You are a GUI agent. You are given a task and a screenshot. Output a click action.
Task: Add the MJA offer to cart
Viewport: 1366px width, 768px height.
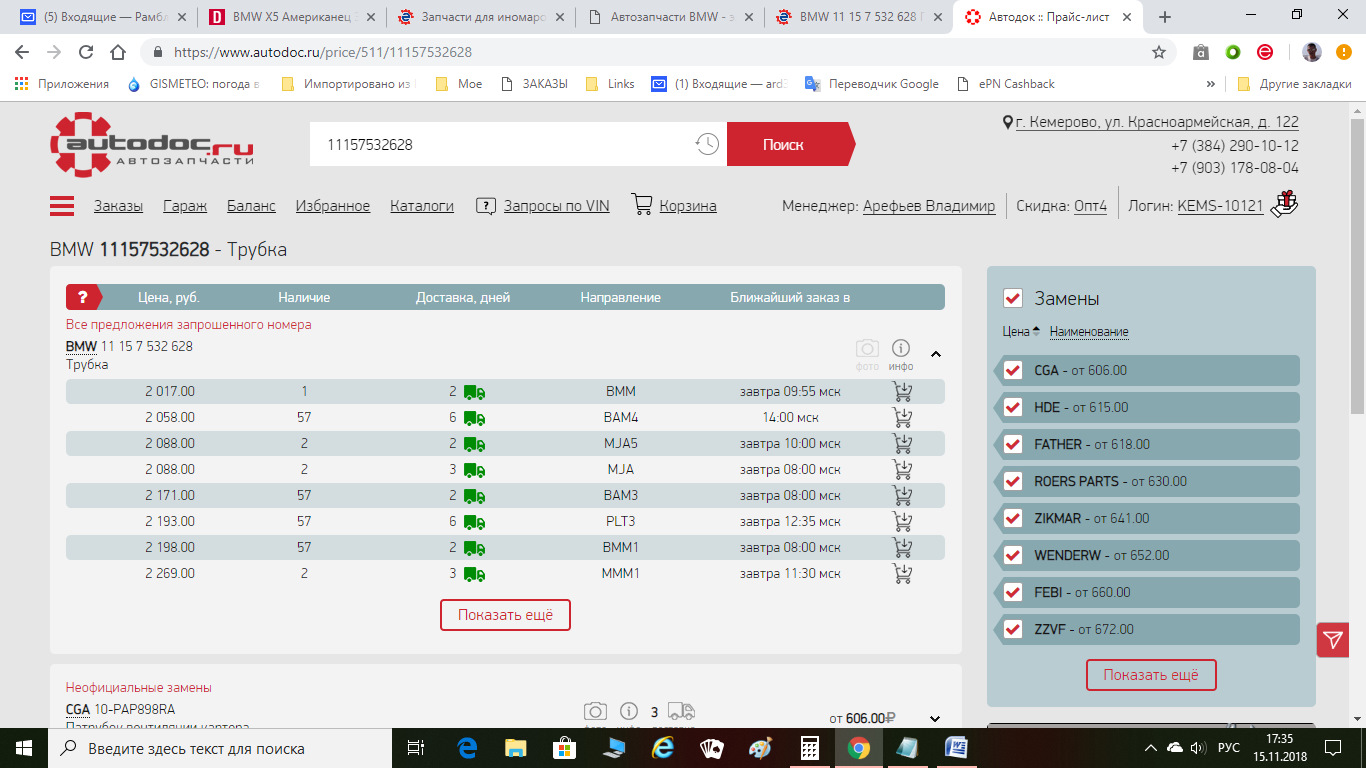point(902,469)
